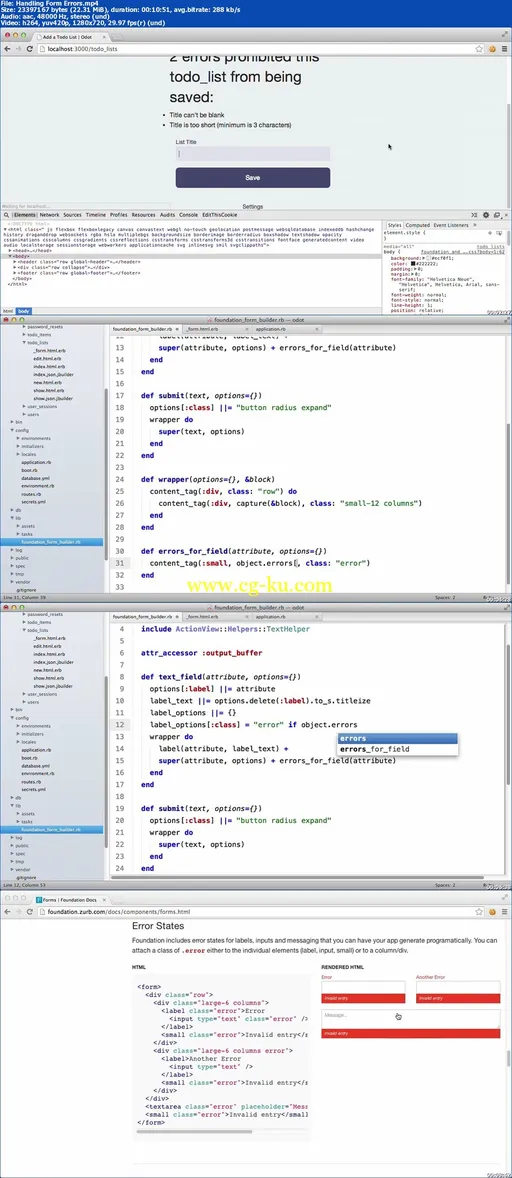Click the address bar showing localhost:3000/todo_lists
This screenshot has height=1178, width=512.
pos(255,49)
